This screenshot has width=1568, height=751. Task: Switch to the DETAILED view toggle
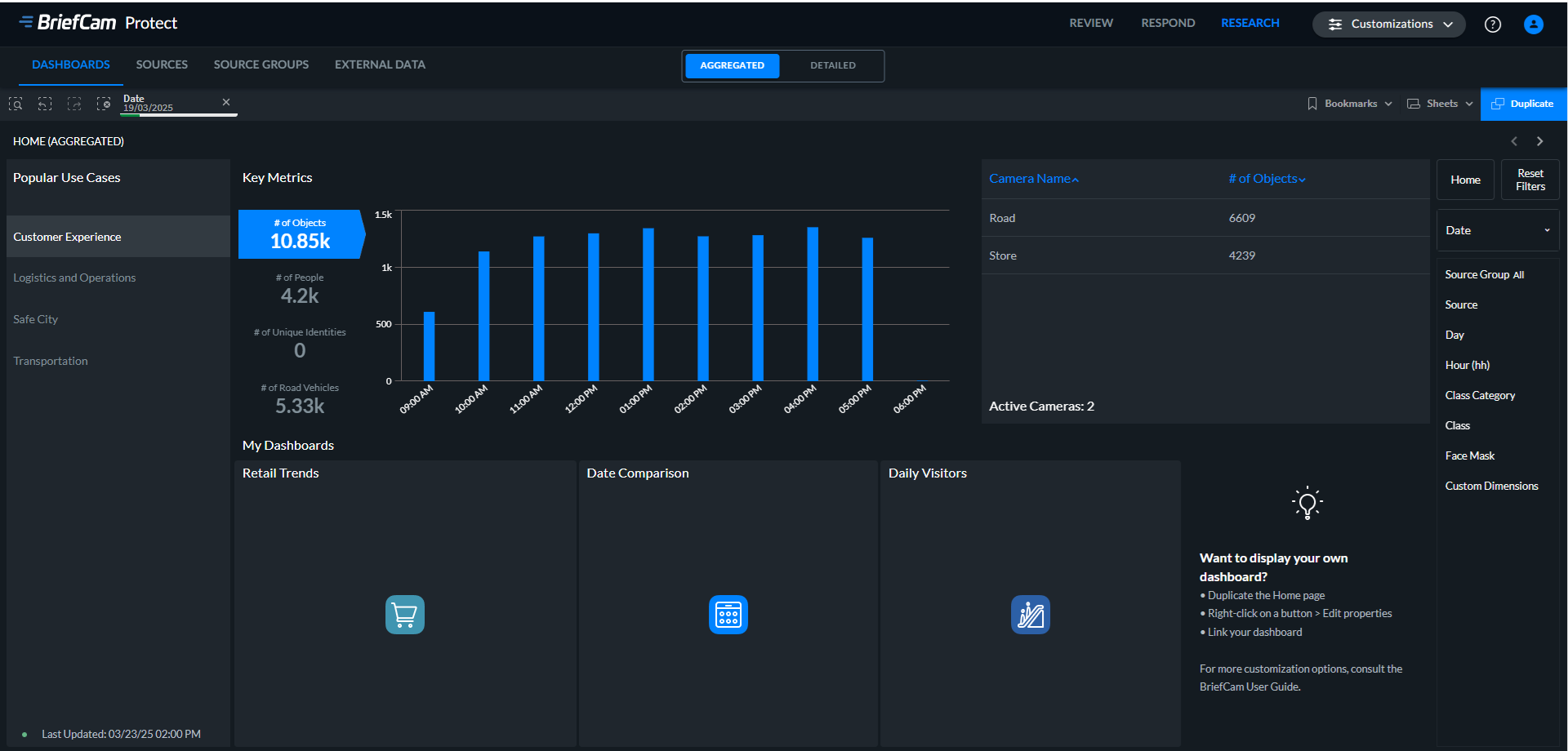pos(832,65)
